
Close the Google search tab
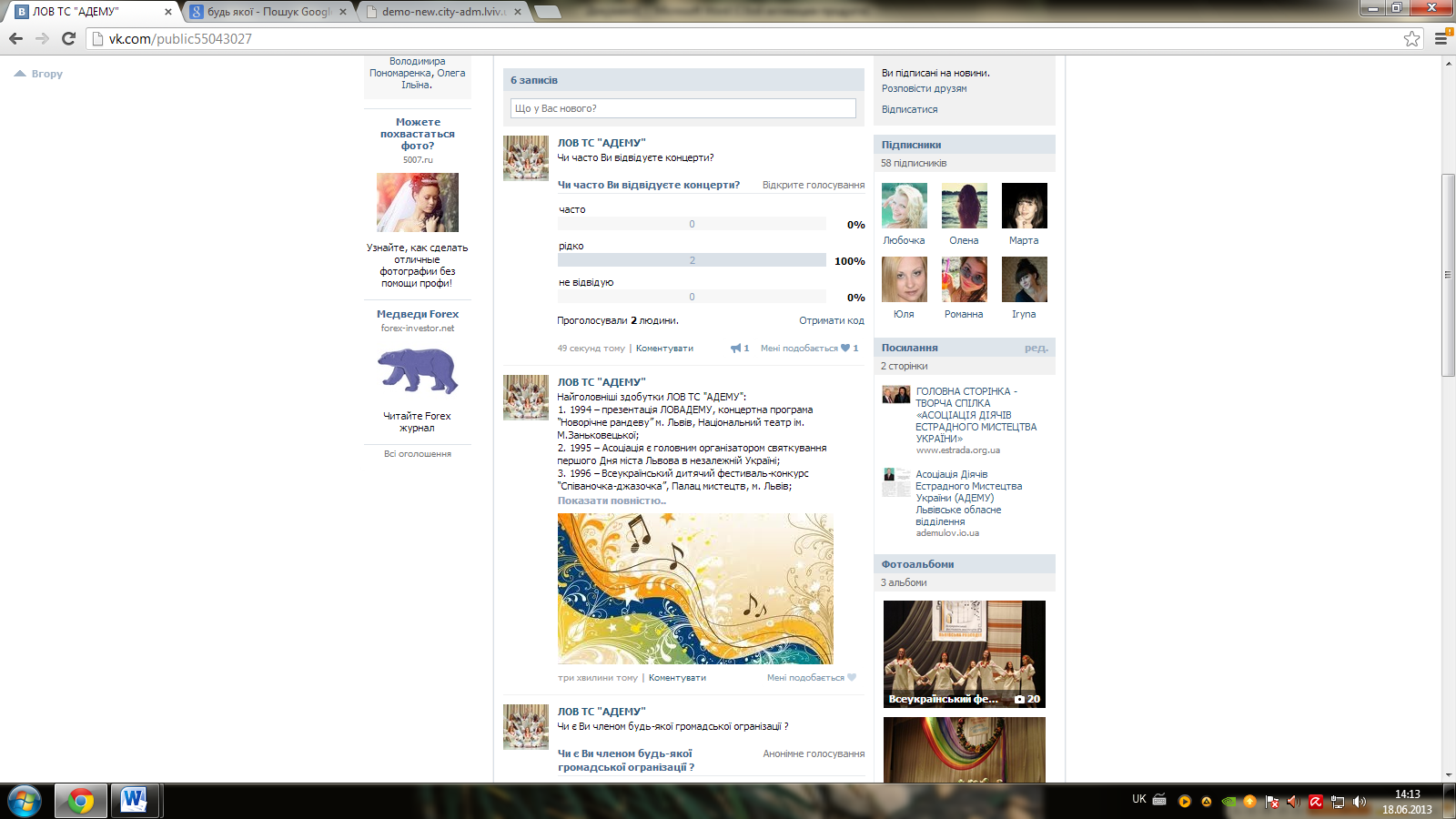tap(343, 12)
